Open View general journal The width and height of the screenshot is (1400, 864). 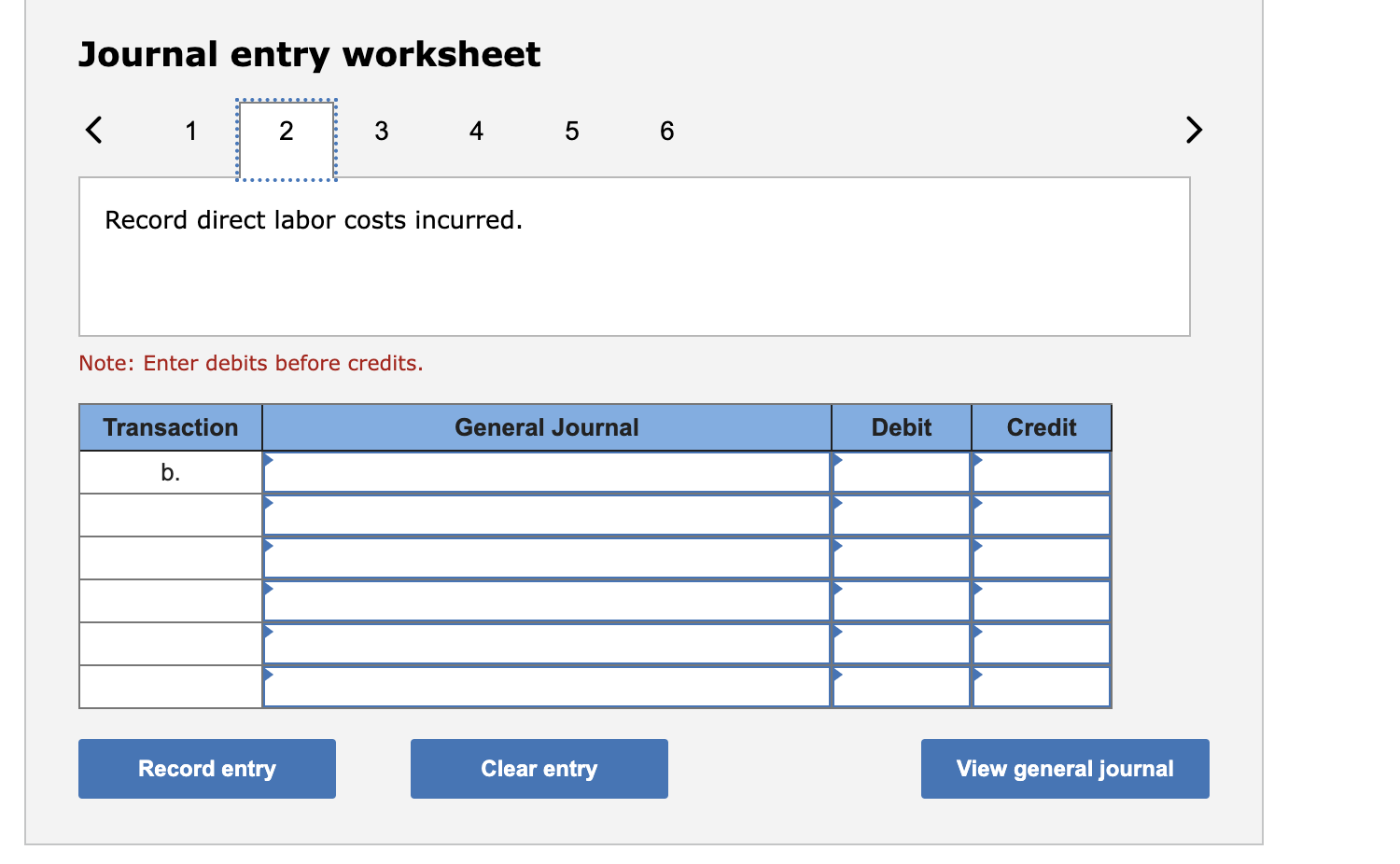point(1065,769)
